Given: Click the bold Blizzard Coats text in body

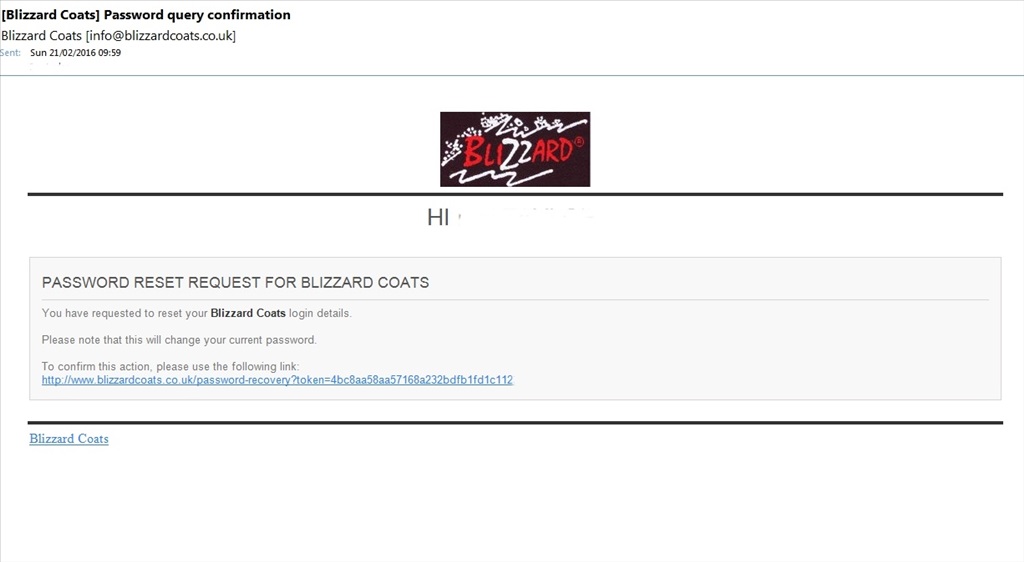Looking at the screenshot, I should 248,313.
